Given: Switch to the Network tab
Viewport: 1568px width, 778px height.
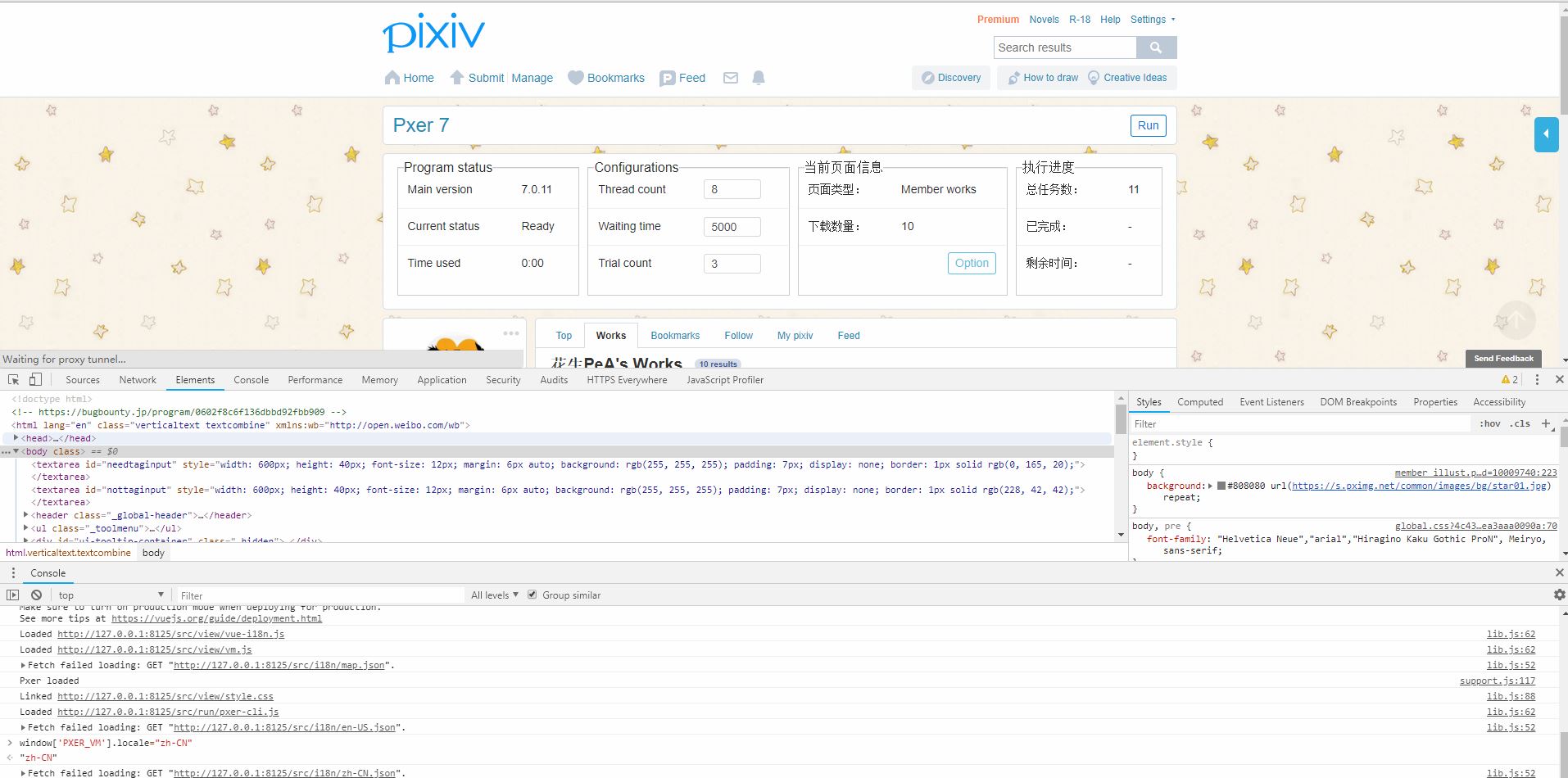Looking at the screenshot, I should point(138,380).
